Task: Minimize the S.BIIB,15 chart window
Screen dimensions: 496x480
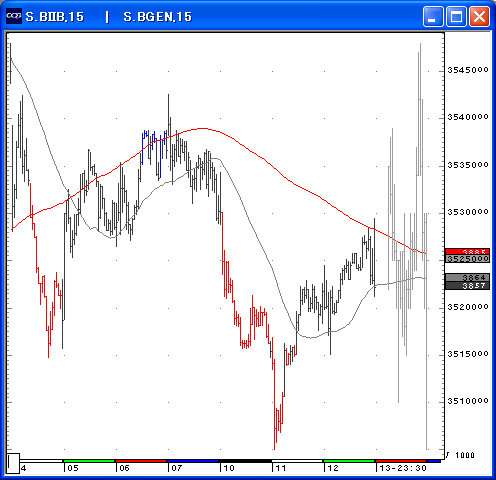Action: [433, 16]
